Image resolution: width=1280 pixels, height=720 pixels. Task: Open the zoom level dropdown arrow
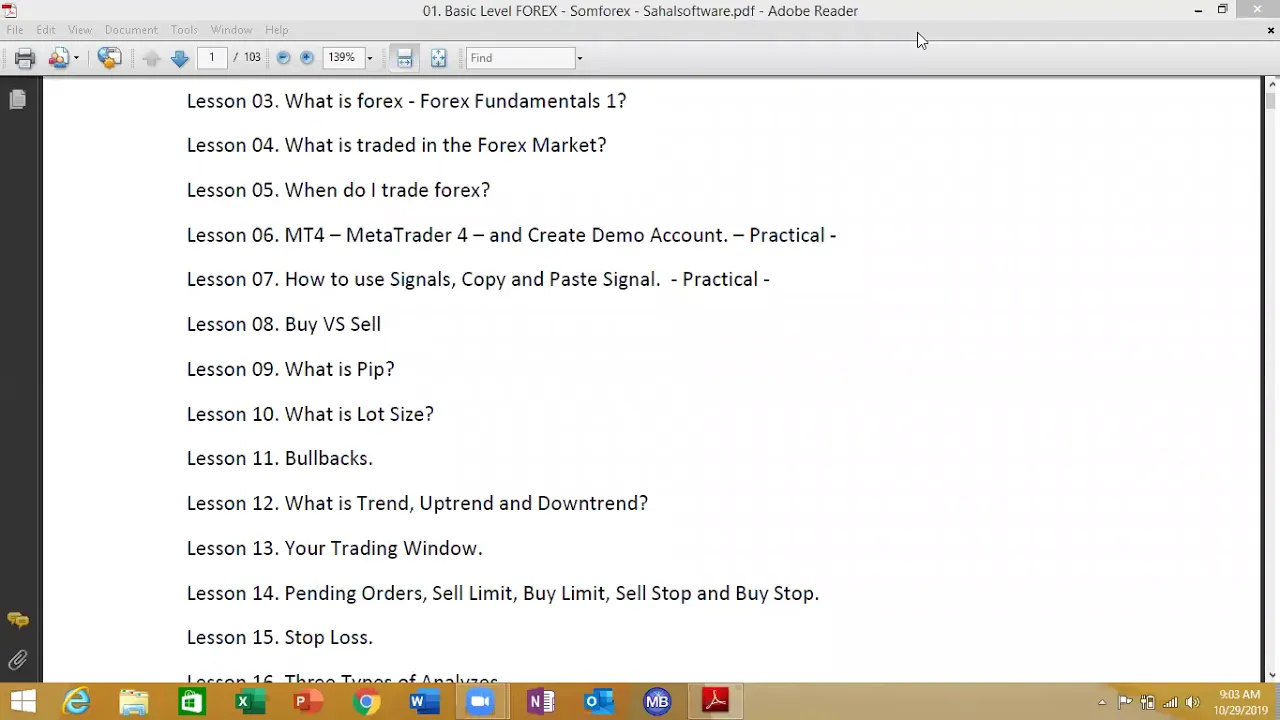(369, 58)
